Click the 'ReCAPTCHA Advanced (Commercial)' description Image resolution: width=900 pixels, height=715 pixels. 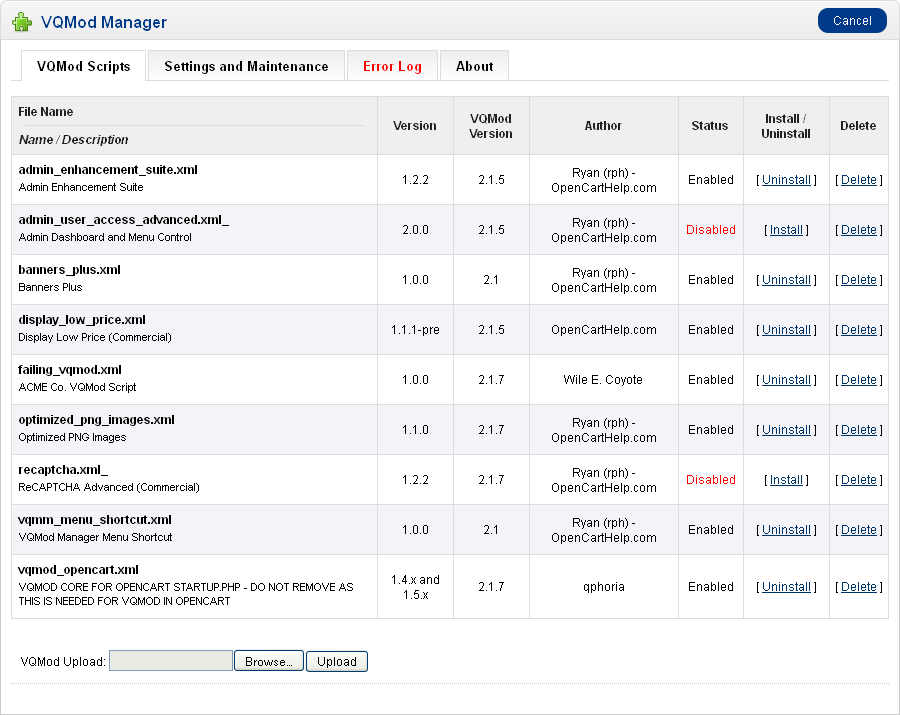tap(109, 487)
